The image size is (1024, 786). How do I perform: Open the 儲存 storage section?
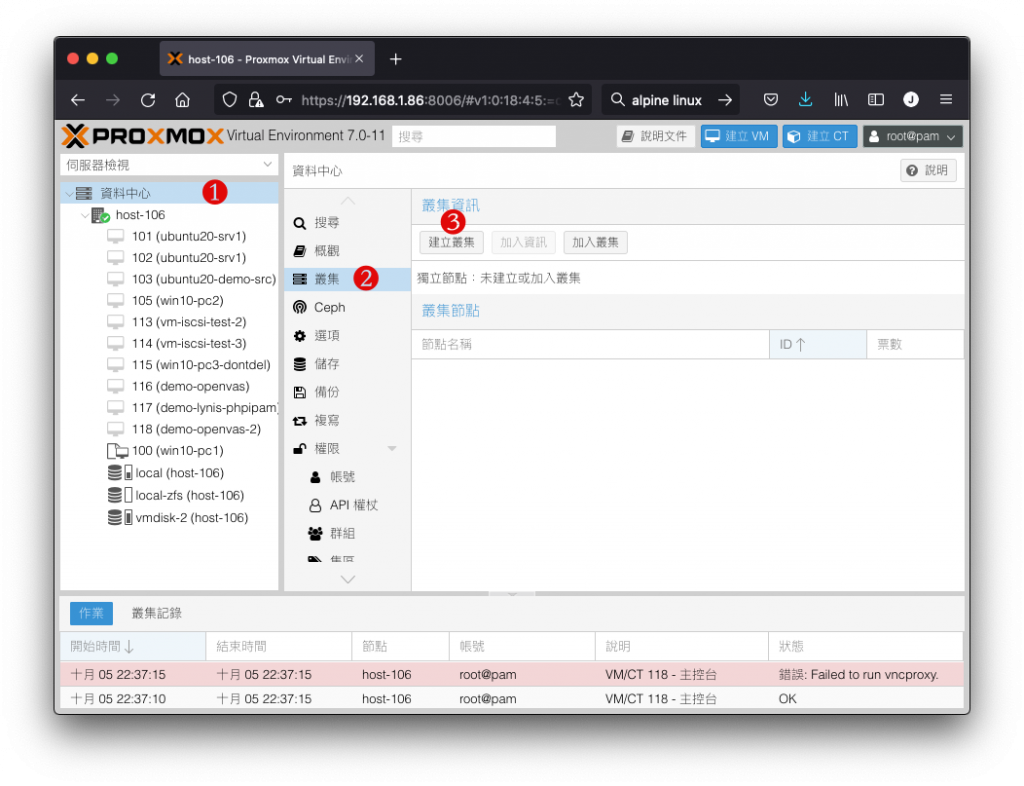[347, 364]
